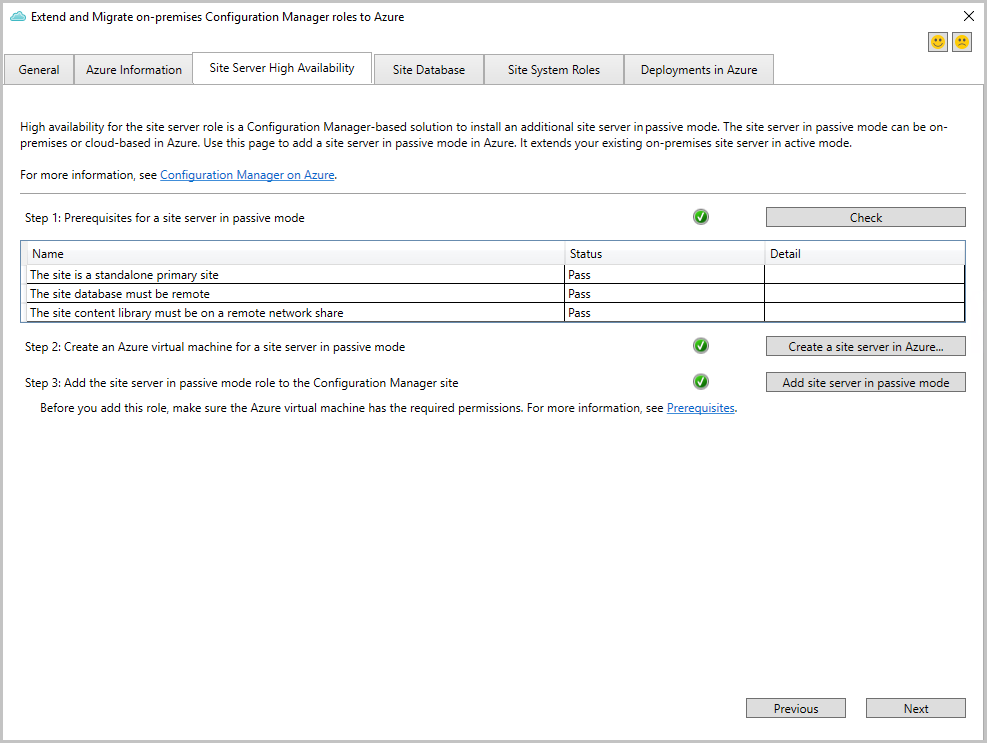Switch to the General tab

[39, 70]
